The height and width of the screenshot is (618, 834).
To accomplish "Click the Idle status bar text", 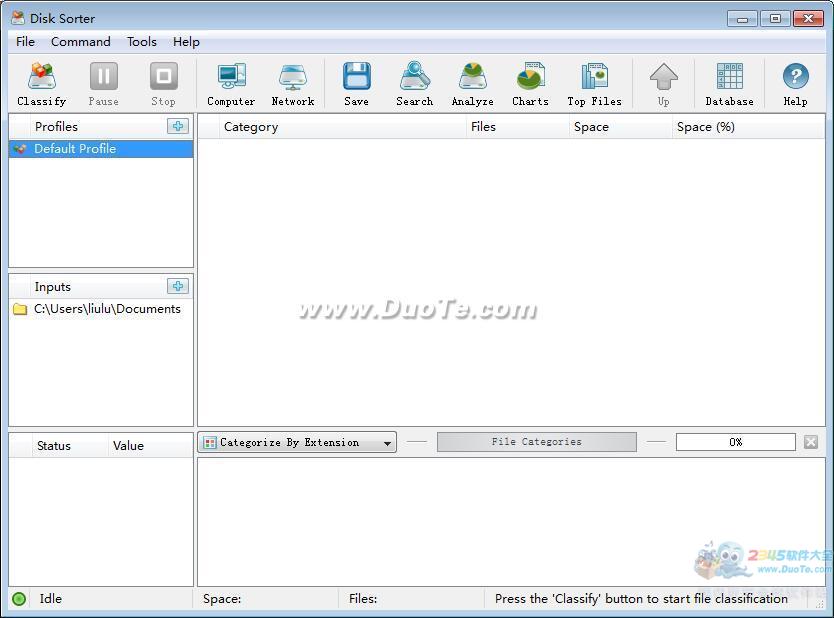I will (x=51, y=599).
